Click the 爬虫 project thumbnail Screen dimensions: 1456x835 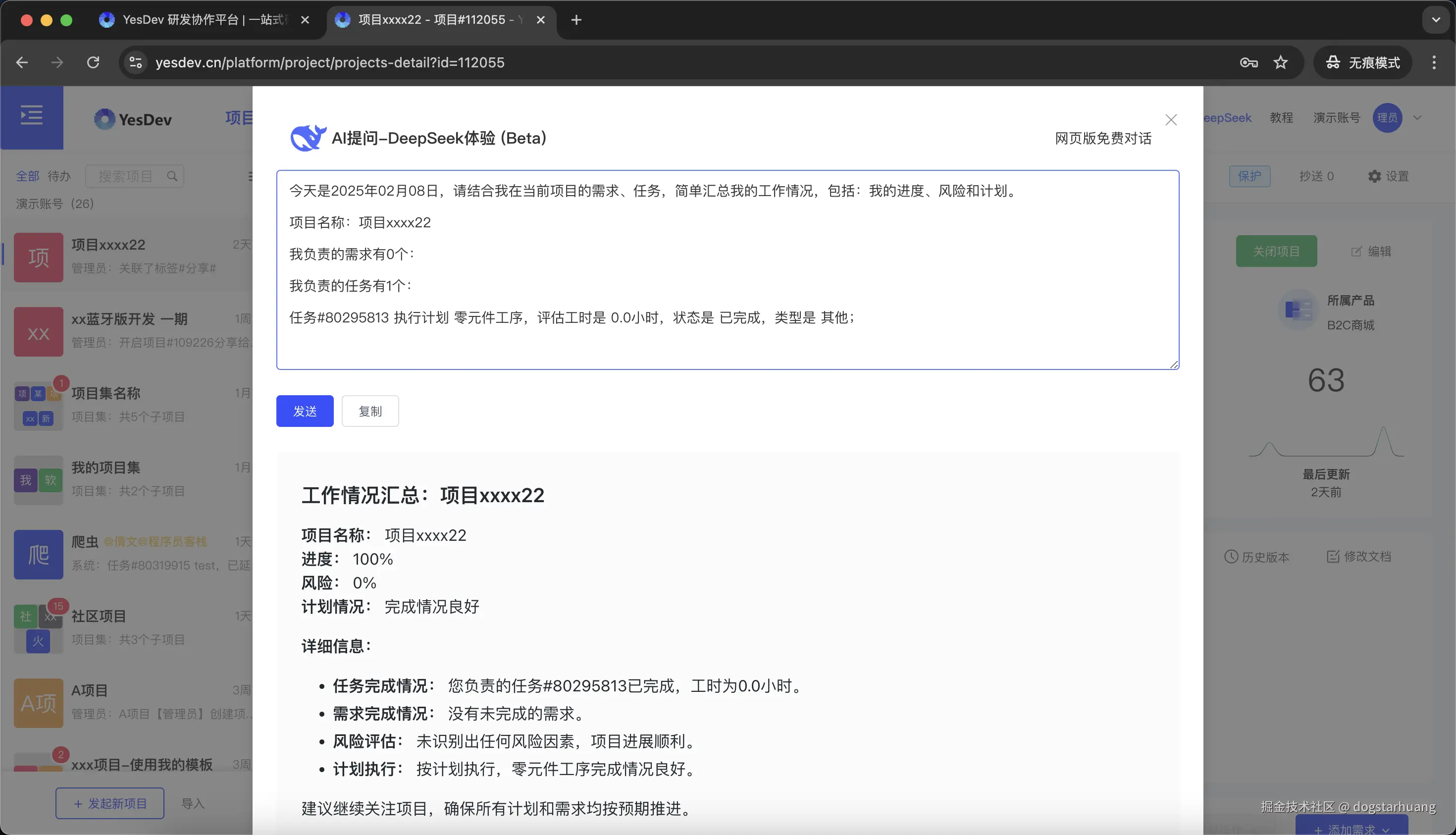38,554
